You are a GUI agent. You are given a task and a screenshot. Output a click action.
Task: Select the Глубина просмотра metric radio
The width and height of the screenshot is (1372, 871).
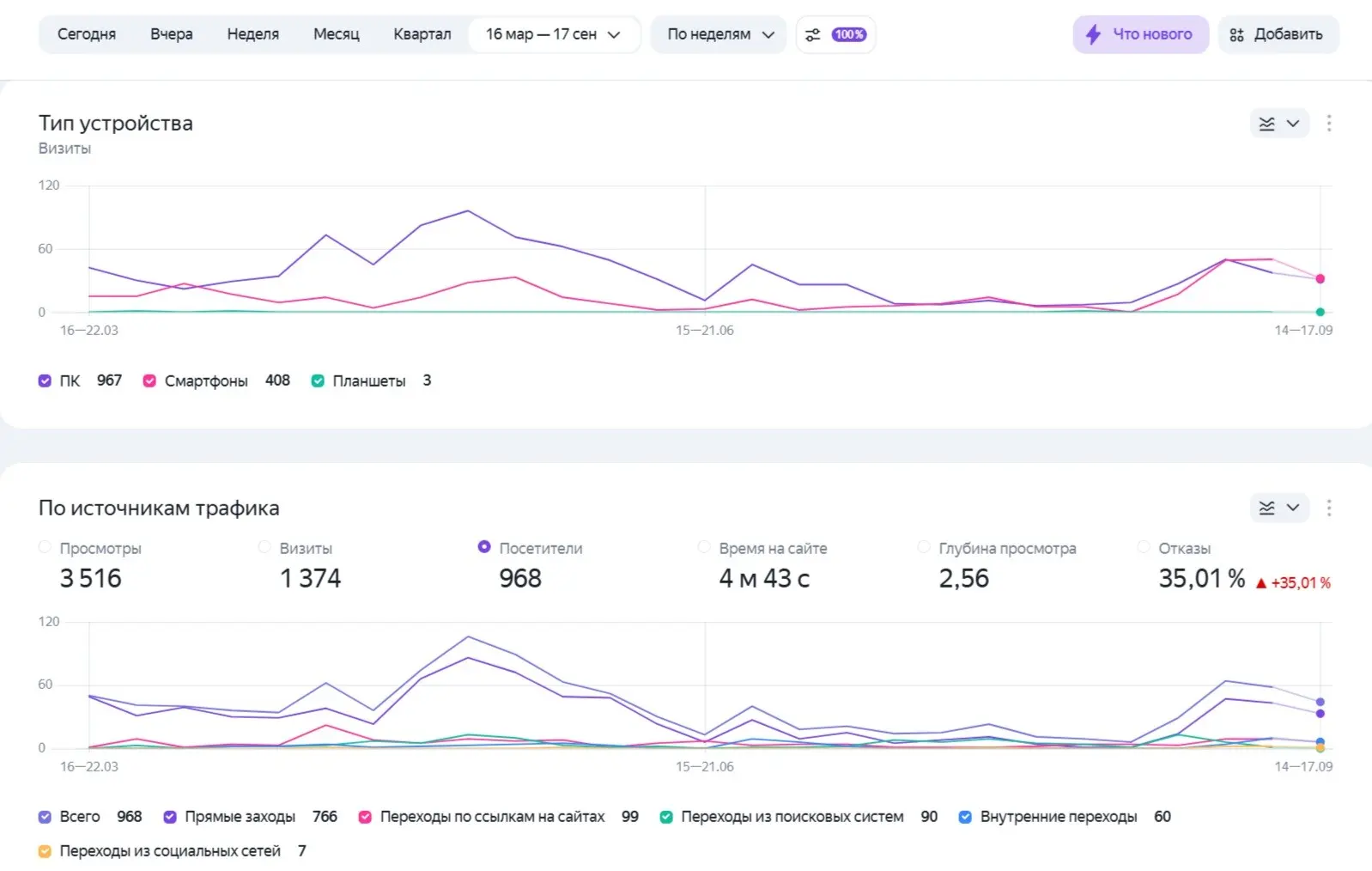924,547
